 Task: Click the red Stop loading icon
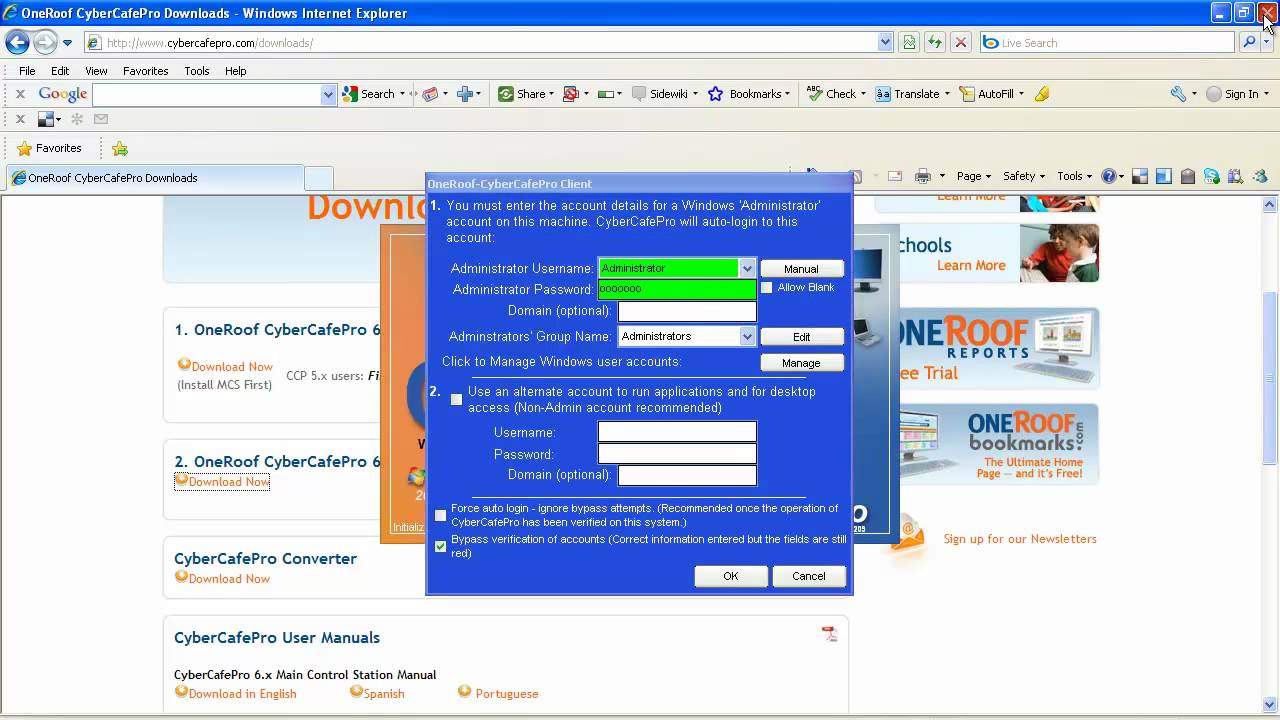click(961, 42)
